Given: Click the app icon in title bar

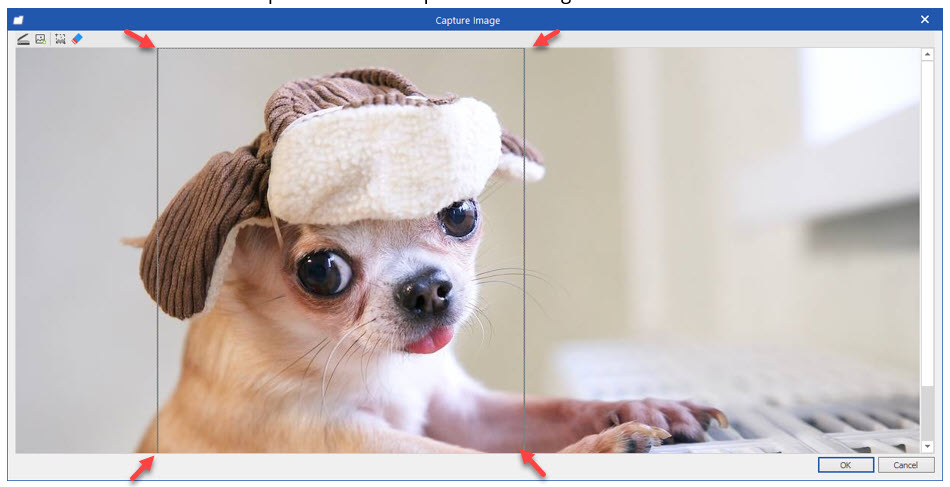Looking at the screenshot, I should tap(18, 20).
